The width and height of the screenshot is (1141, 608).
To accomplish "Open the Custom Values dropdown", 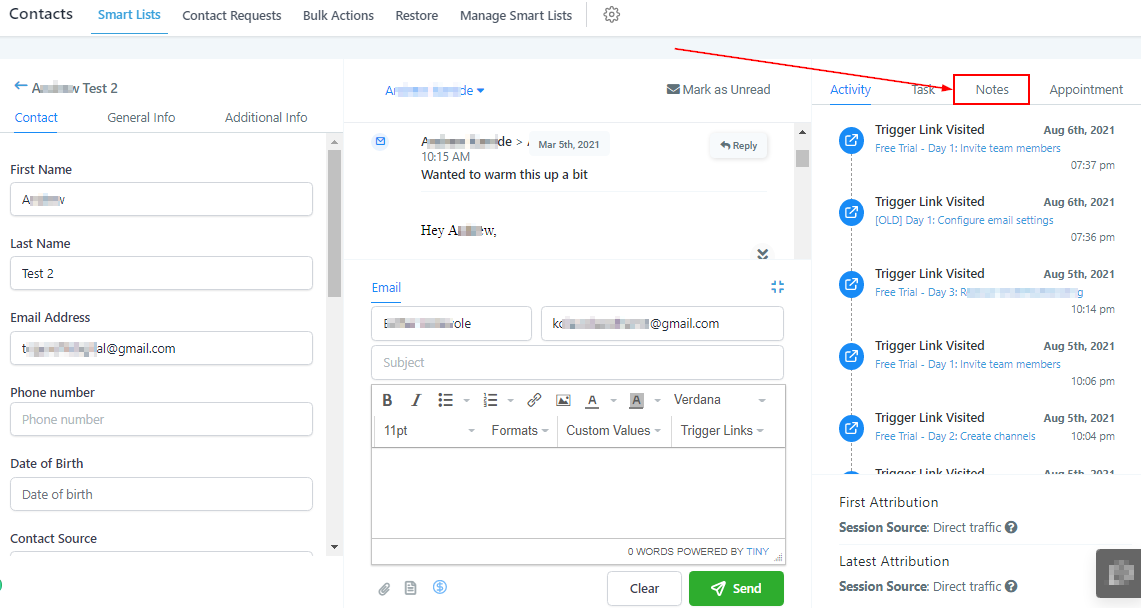I will (x=614, y=431).
